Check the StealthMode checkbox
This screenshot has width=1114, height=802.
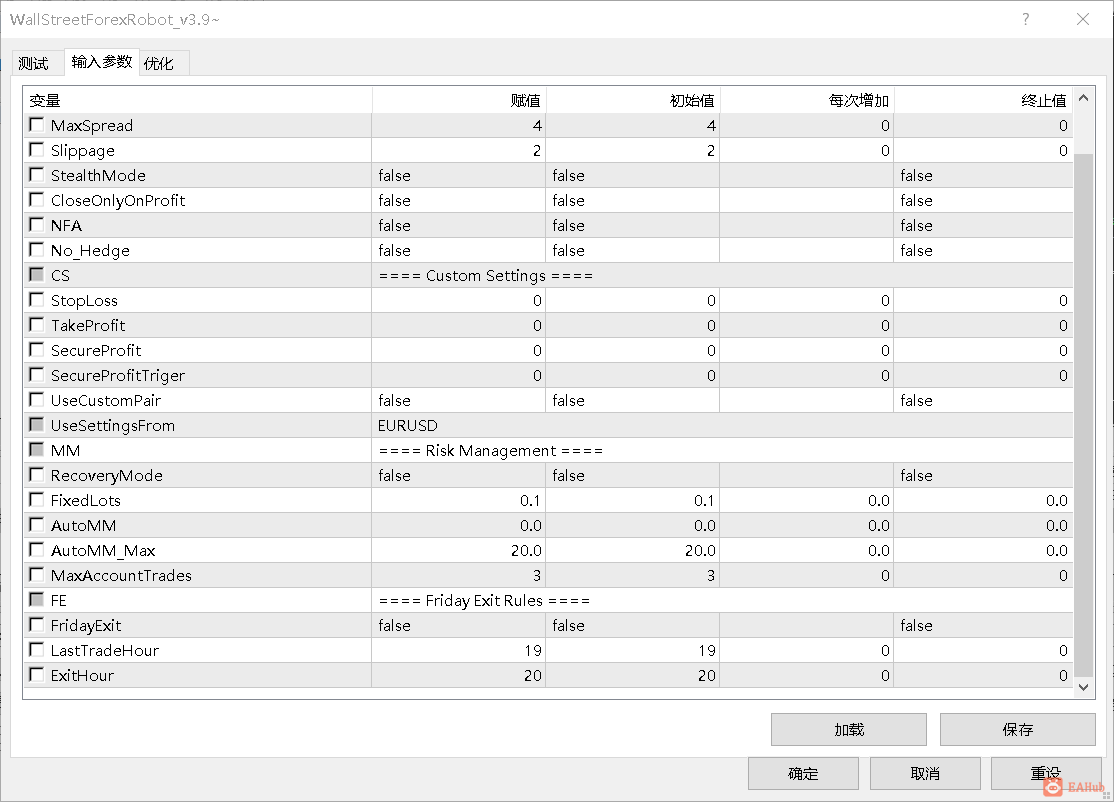[x=36, y=175]
